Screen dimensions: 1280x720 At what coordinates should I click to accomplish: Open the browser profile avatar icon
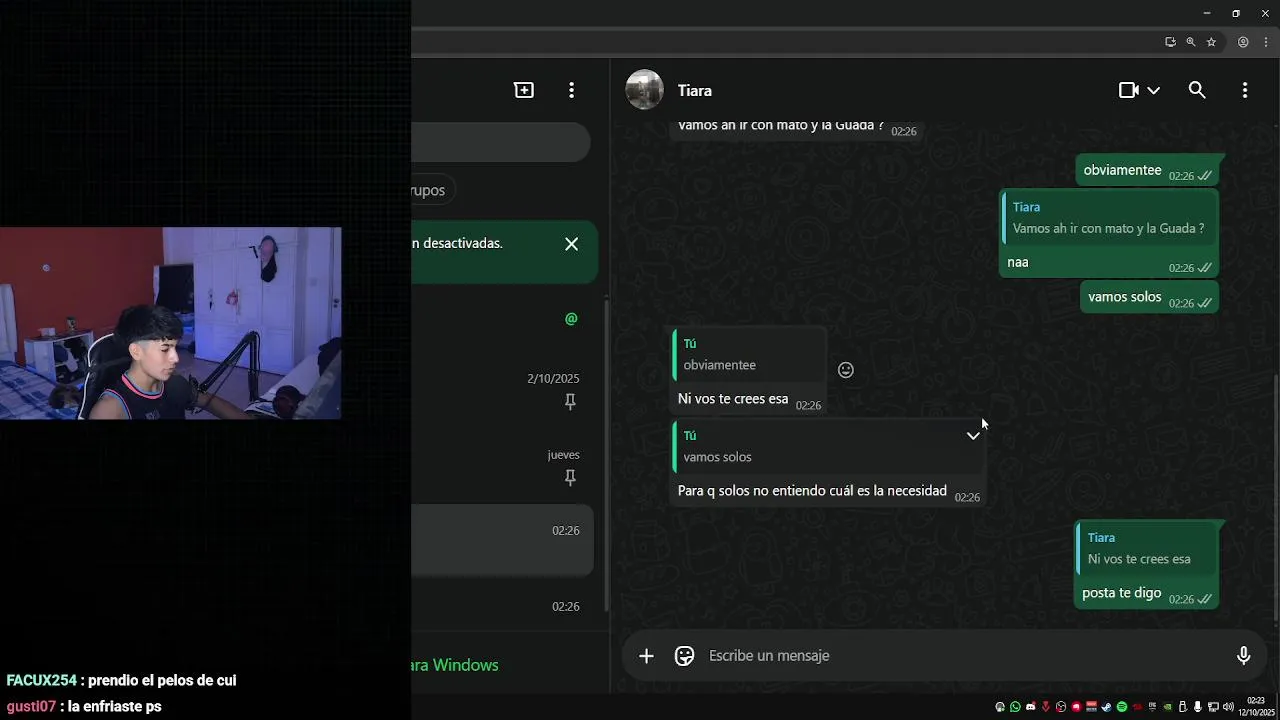pyautogui.click(x=1243, y=42)
